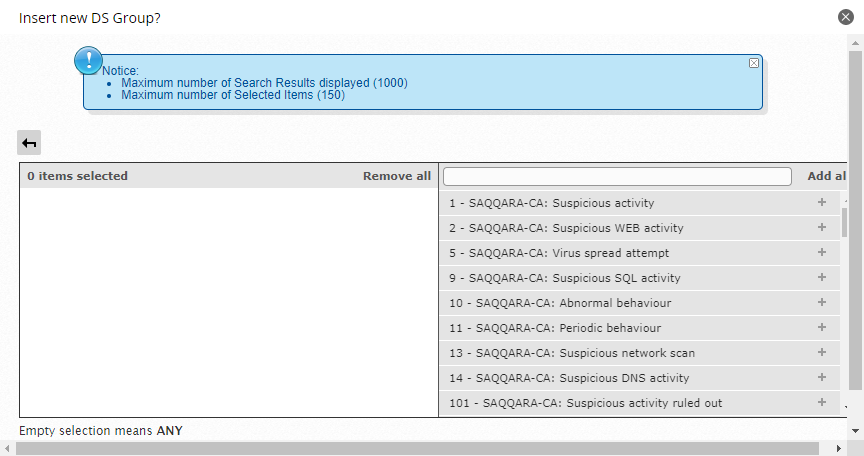Click the horizontal scrollbar right arrow
Viewport: 864px width, 456px height.
[x=839, y=448]
